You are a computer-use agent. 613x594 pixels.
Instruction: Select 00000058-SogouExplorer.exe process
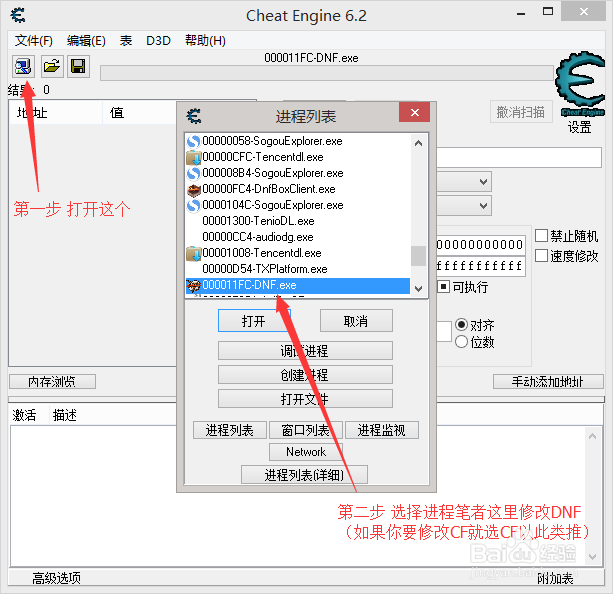298,141
